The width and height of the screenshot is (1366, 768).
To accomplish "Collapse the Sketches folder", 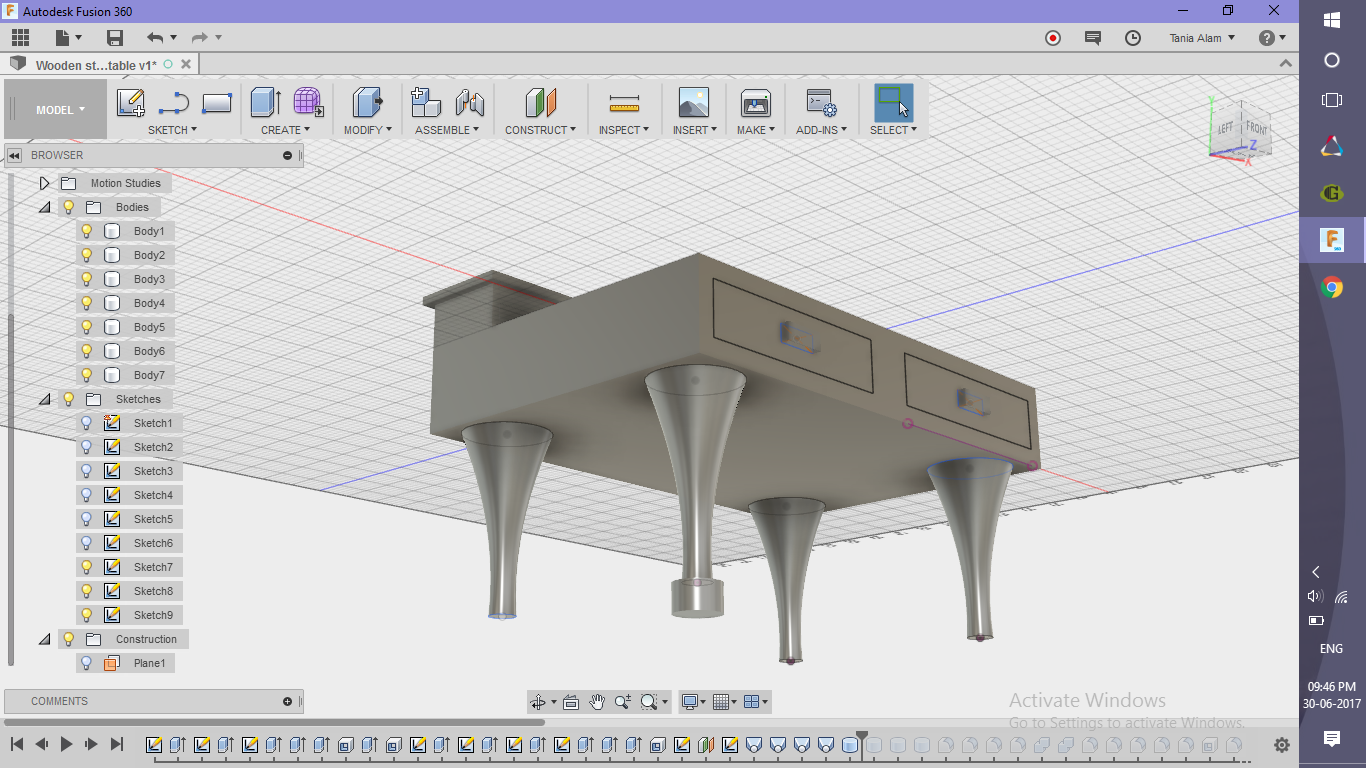I will pos(44,399).
